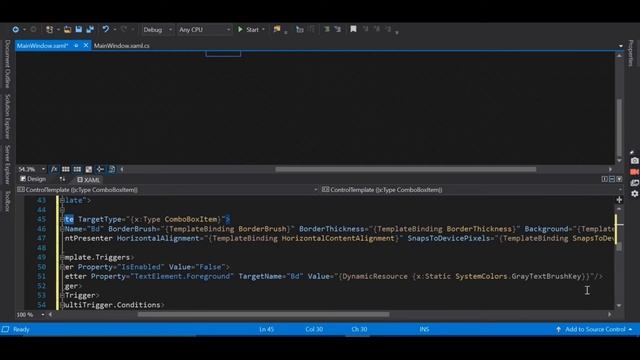Image resolution: width=640 pixels, height=360 pixels.
Task: Toggle the fx effects button in designer
Action: 54,169
